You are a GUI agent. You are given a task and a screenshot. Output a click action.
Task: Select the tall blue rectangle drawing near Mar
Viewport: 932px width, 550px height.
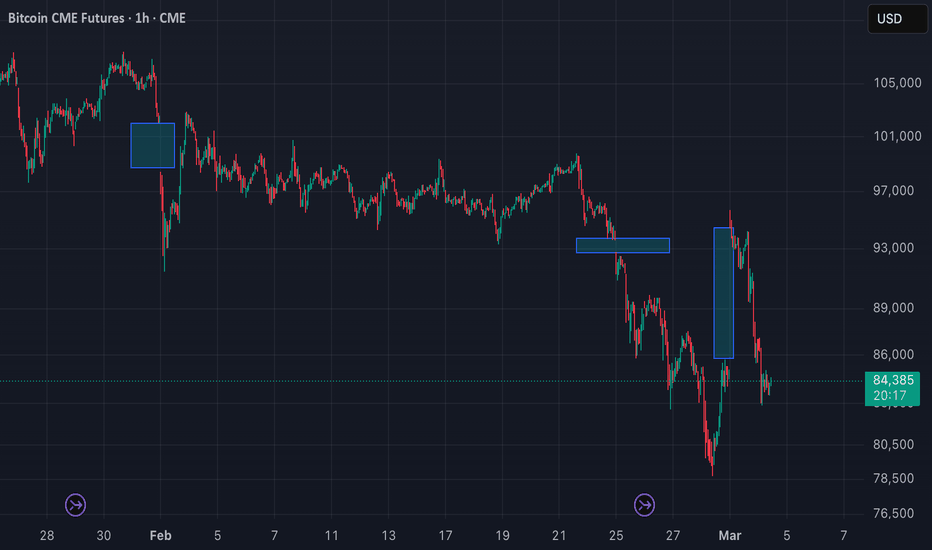[723, 293]
